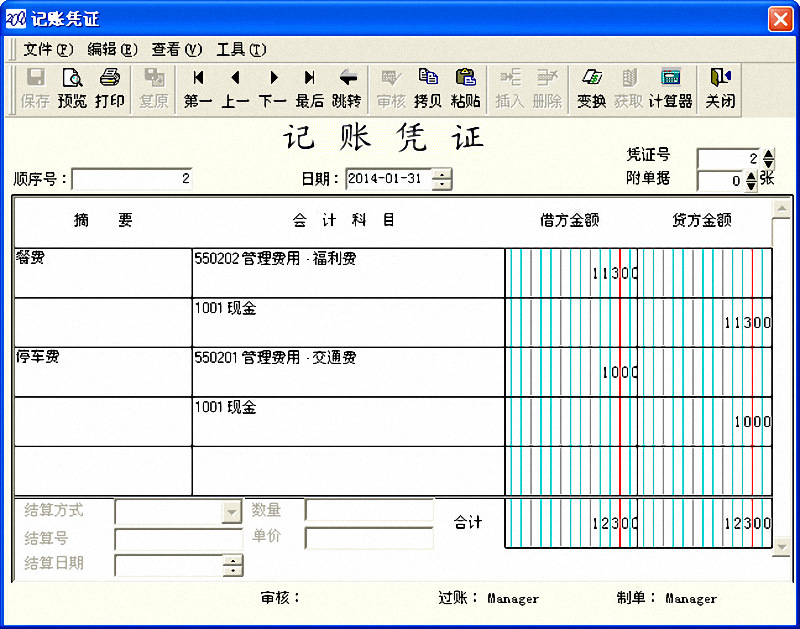The image size is (800, 629).
Task: Click debit amount 1000 for 交通费
Action: [571, 372]
